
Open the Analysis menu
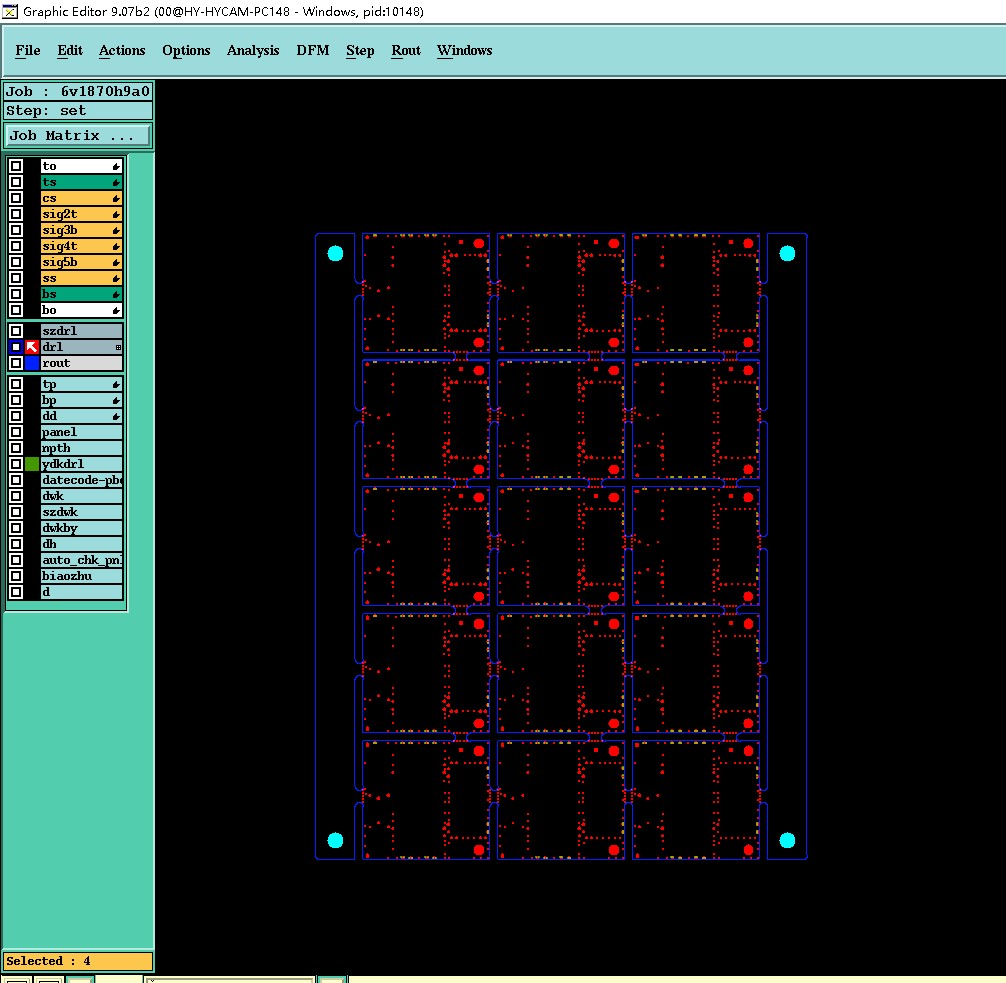253,51
